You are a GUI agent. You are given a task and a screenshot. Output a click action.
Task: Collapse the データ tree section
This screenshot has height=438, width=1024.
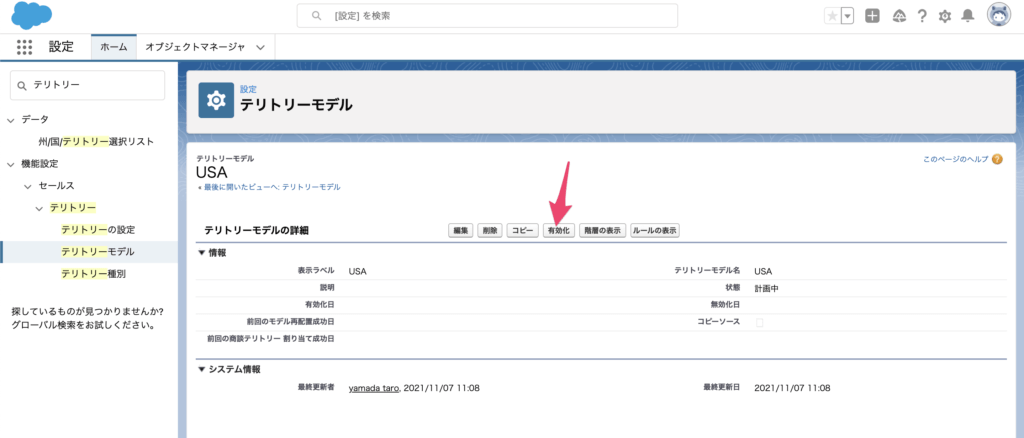11,120
